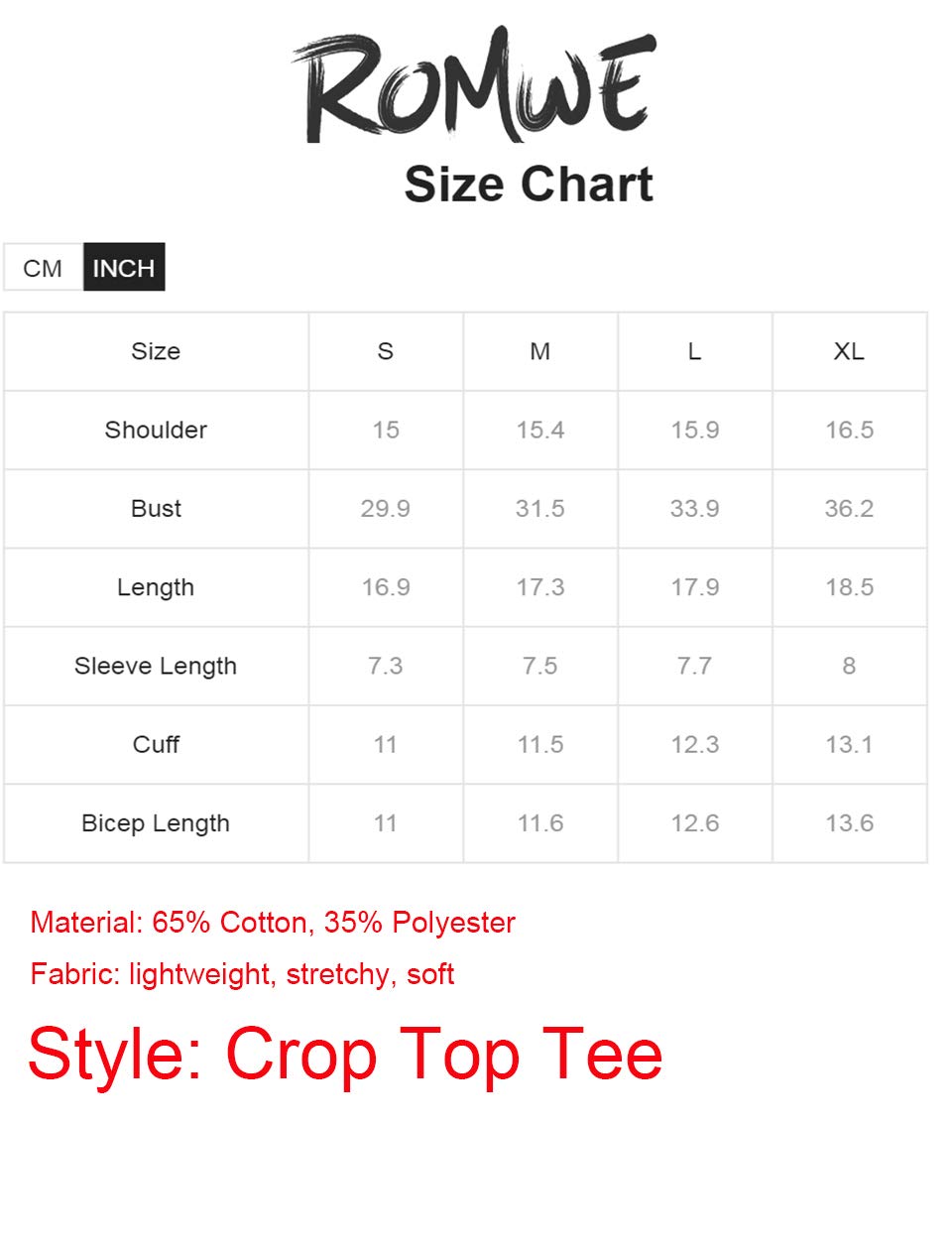Click the Size Chart heading
The image size is (952, 1250).
tap(528, 185)
